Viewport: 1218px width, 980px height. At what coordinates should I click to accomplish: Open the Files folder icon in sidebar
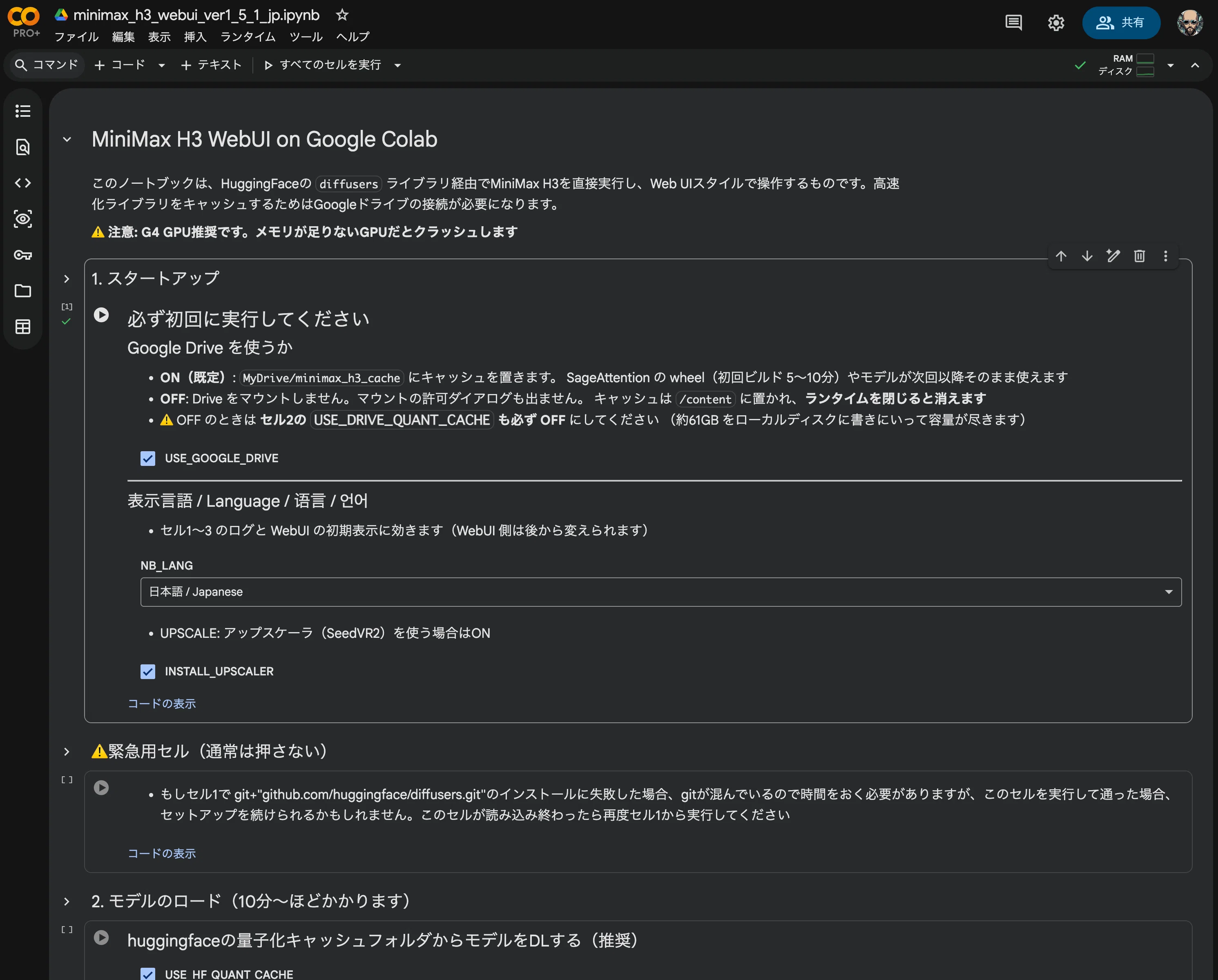point(22,290)
